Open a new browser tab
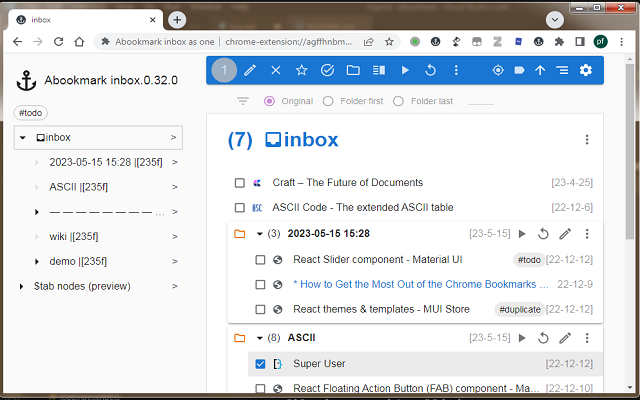The width and height of the screenshot is (640, 400). click(177, 20)
